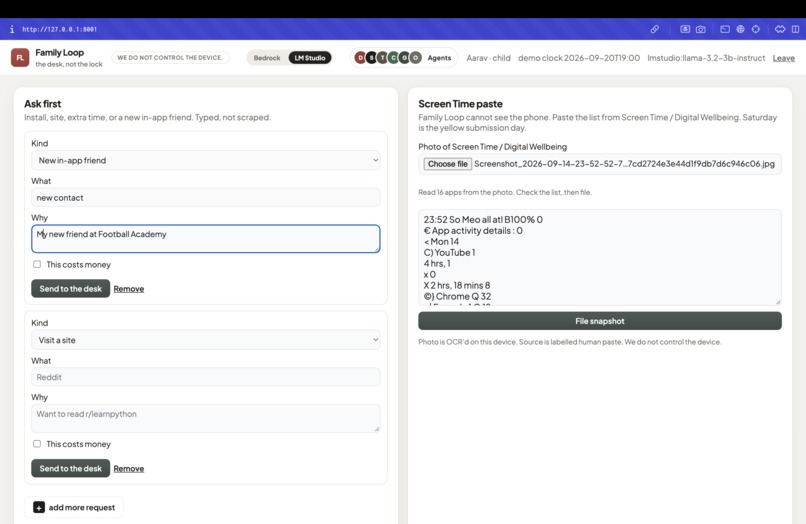Remove the Visit a site request

pos(129,468)
